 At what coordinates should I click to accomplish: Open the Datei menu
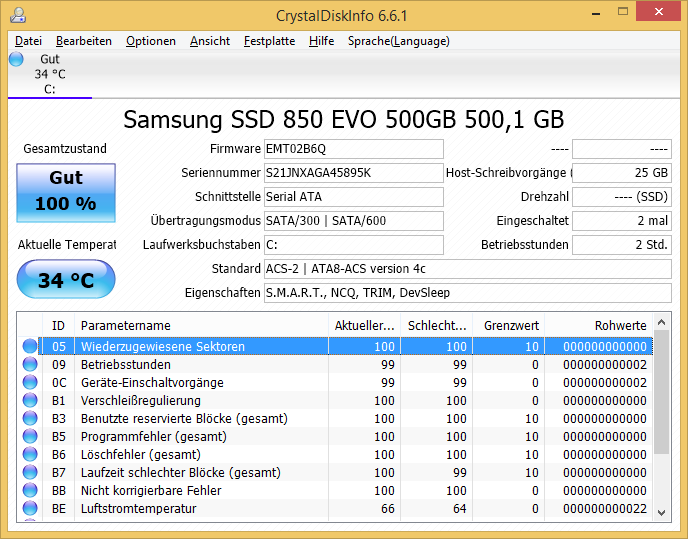(28, 41)
